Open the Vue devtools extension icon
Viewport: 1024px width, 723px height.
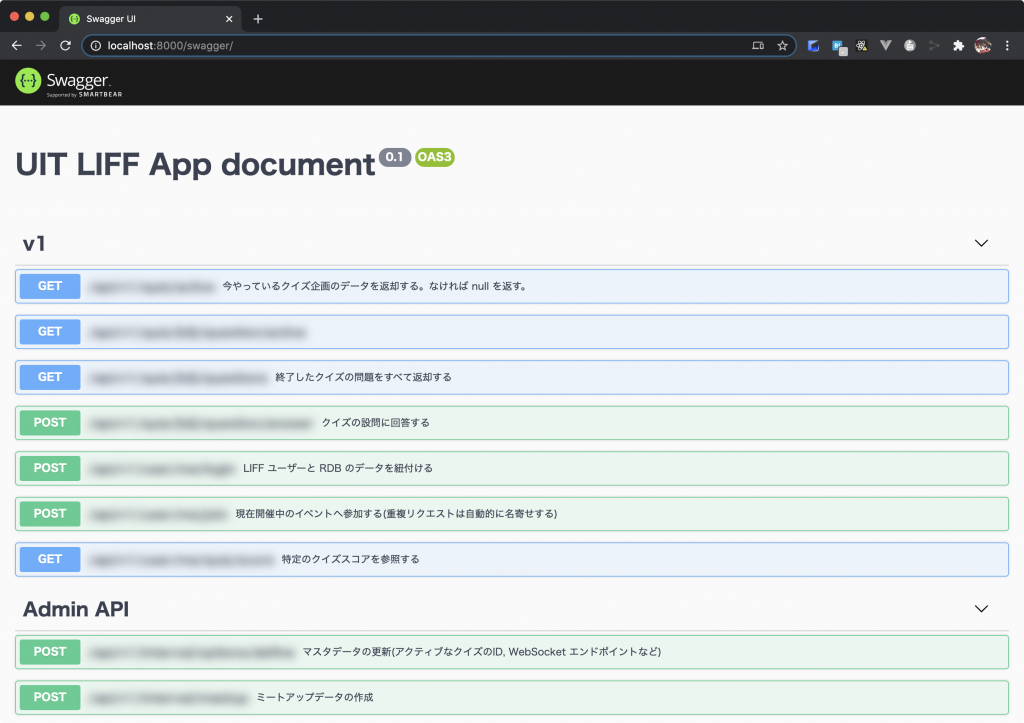886,46
